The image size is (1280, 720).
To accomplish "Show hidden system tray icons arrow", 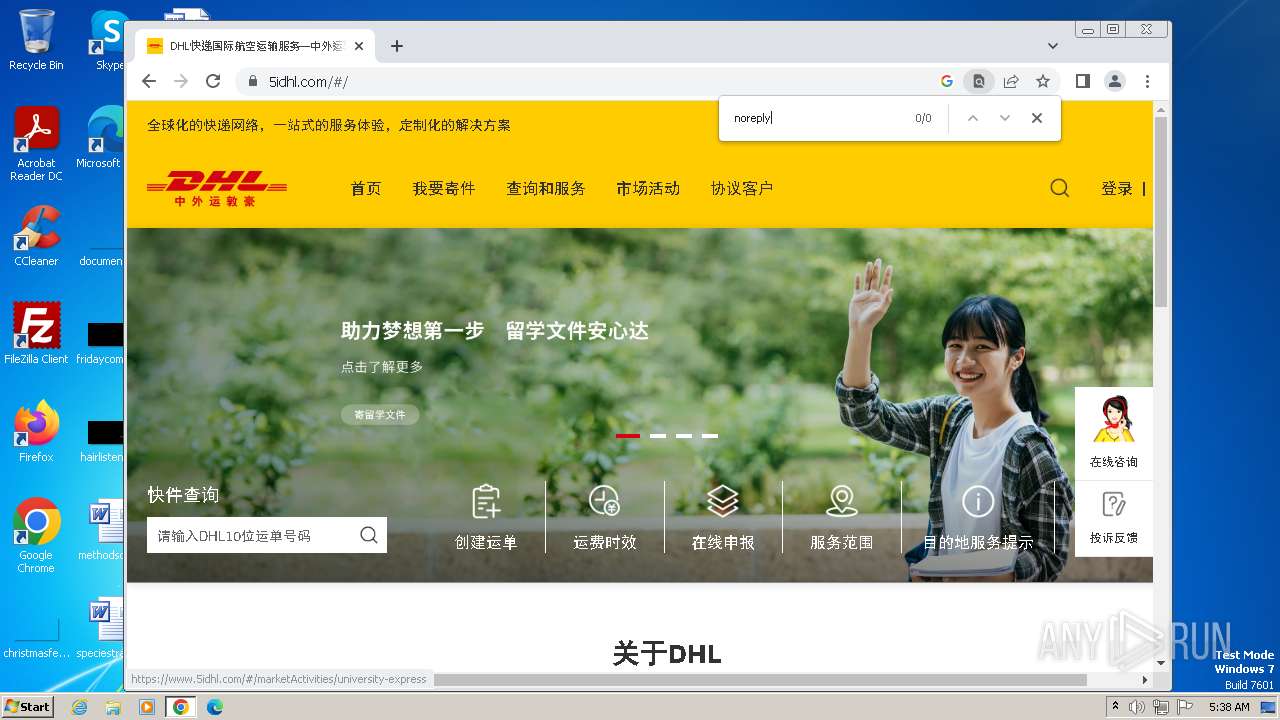I will click(1115, 707).
